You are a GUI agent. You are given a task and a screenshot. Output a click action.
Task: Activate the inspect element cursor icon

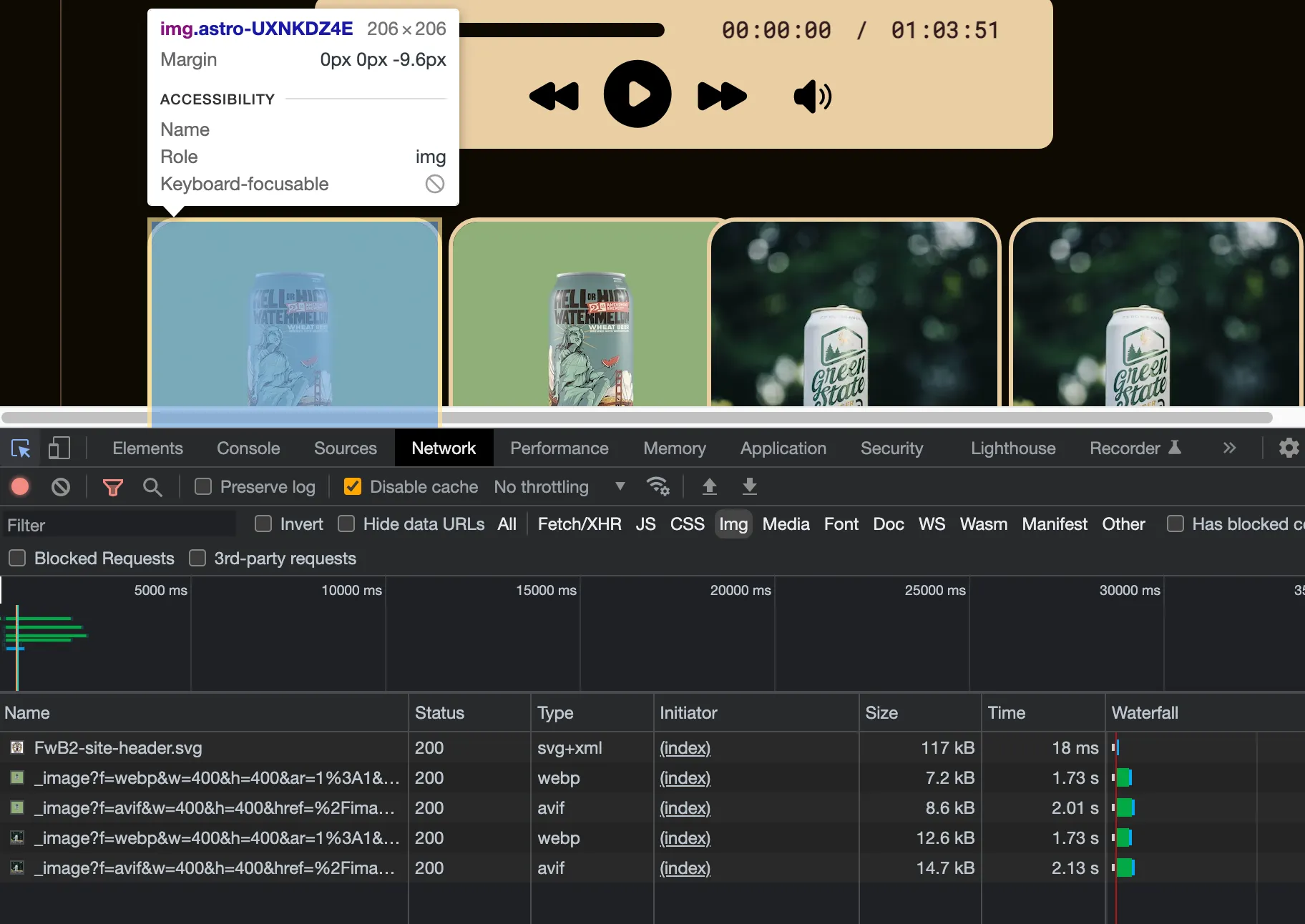tap(21, 448)
